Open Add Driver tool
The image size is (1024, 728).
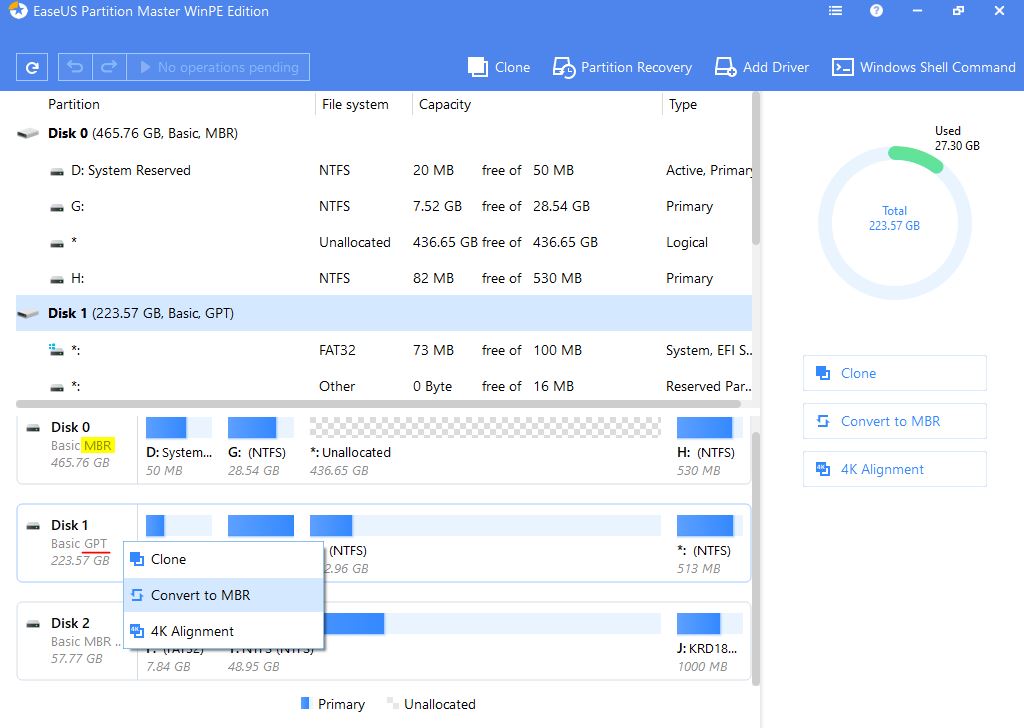[x=762, y=67]
